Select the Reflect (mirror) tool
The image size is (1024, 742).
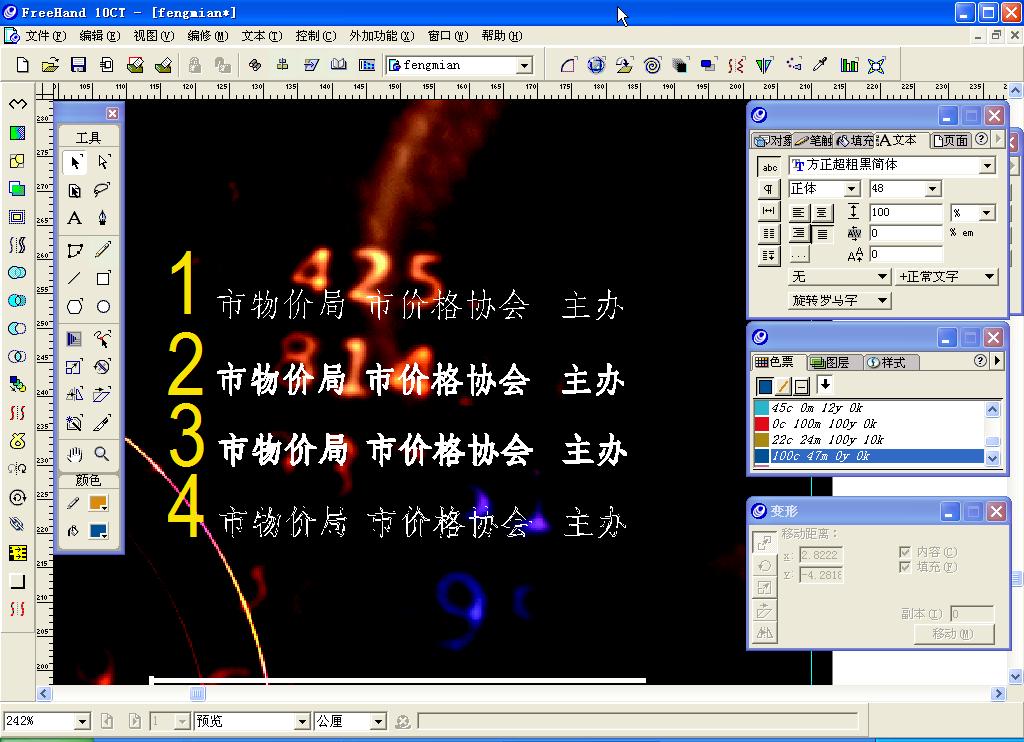point(75,395)
